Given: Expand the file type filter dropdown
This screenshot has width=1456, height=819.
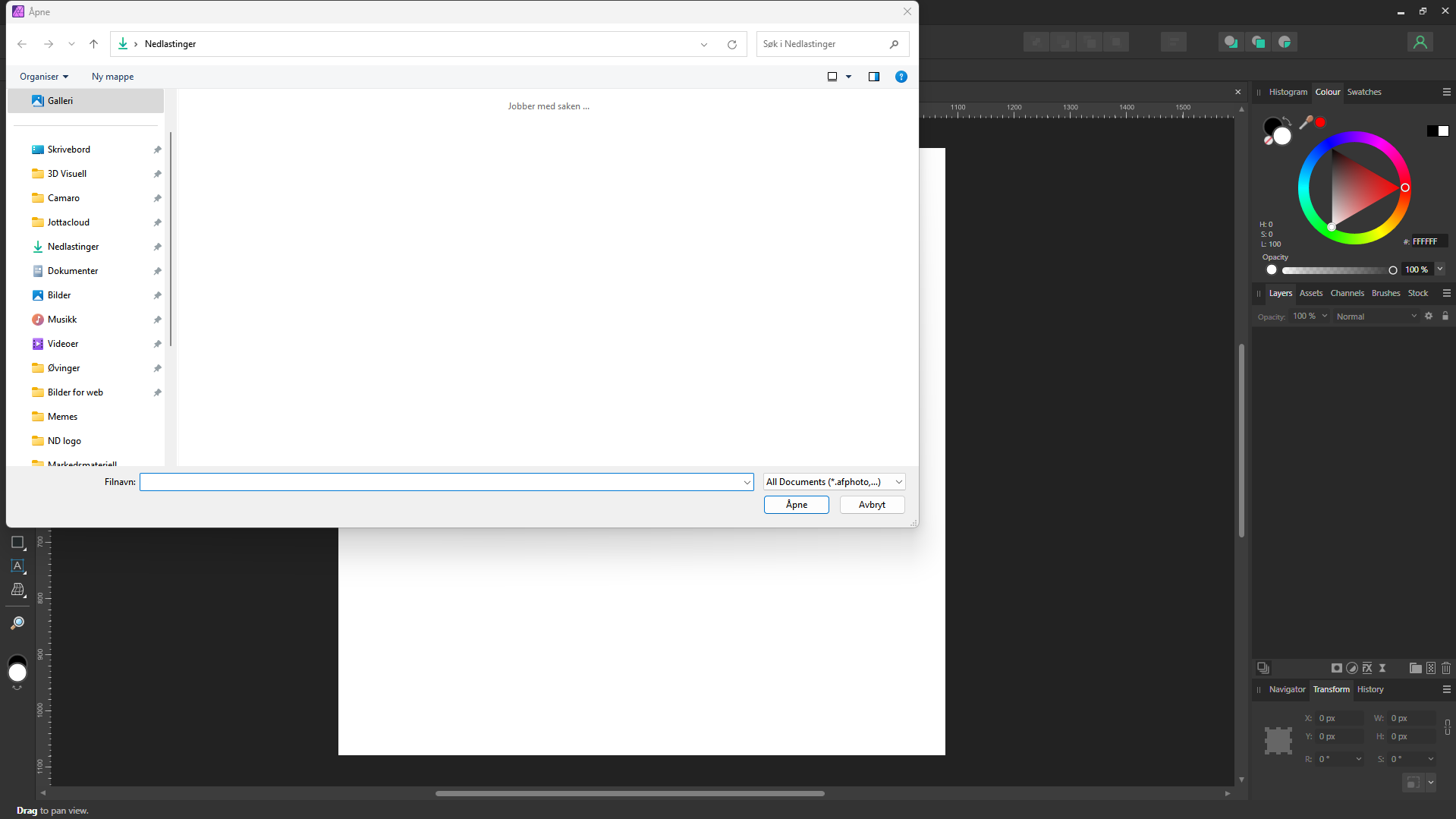Looking at the screenshot, I should pyautogui.click(x=899, y=482).
